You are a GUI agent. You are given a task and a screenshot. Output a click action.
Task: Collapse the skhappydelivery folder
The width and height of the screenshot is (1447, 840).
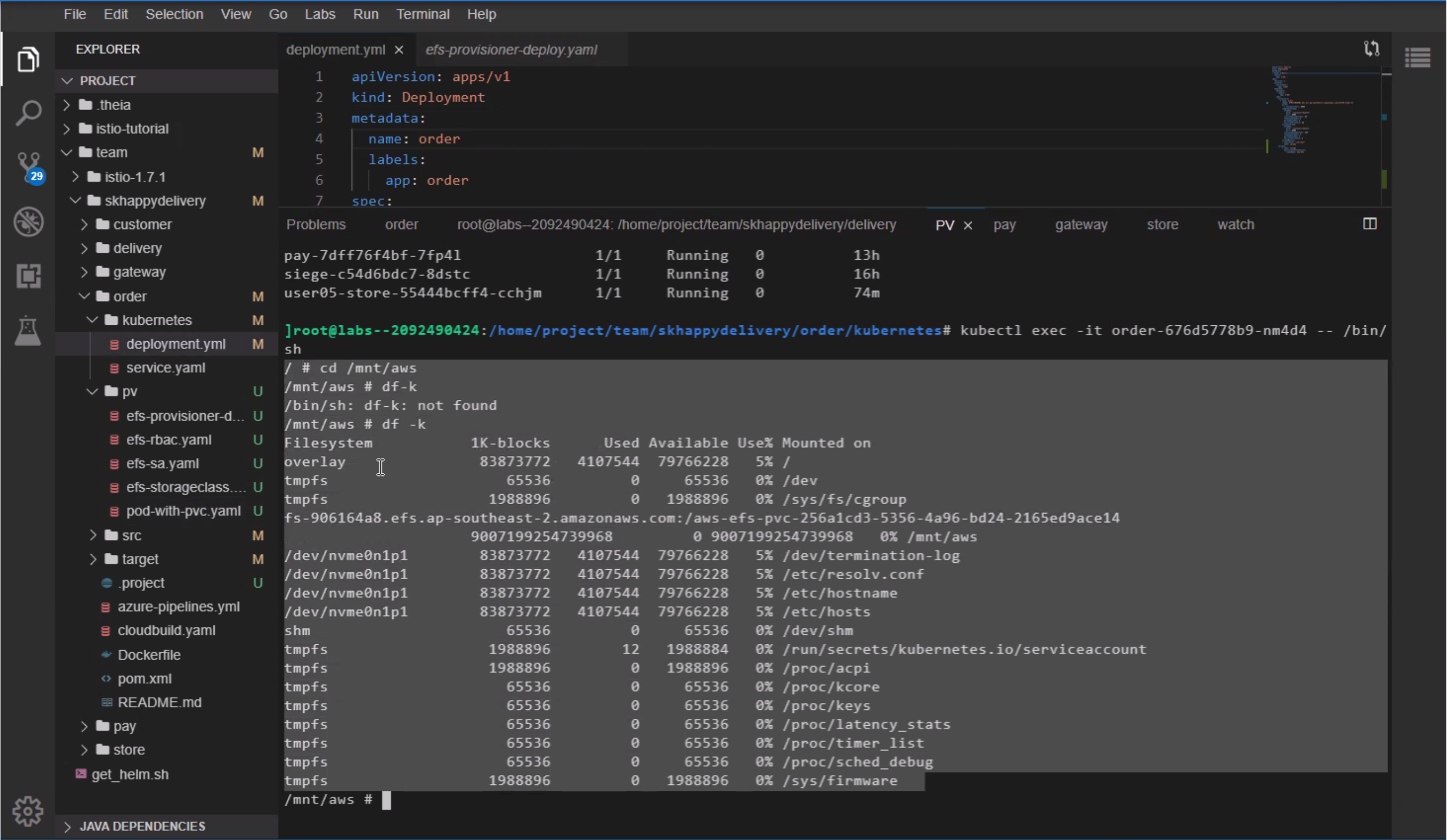[75, 200]
